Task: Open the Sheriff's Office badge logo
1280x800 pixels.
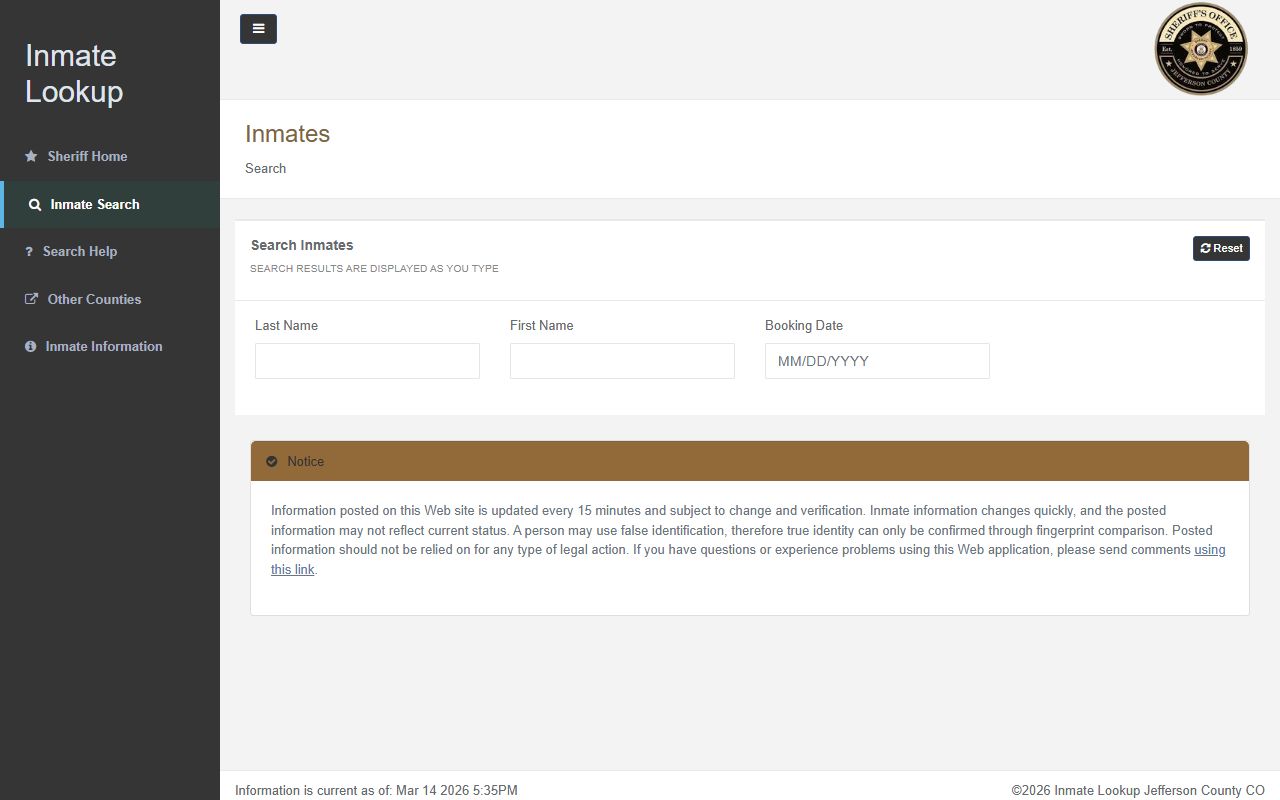Action: point(1201,49)
